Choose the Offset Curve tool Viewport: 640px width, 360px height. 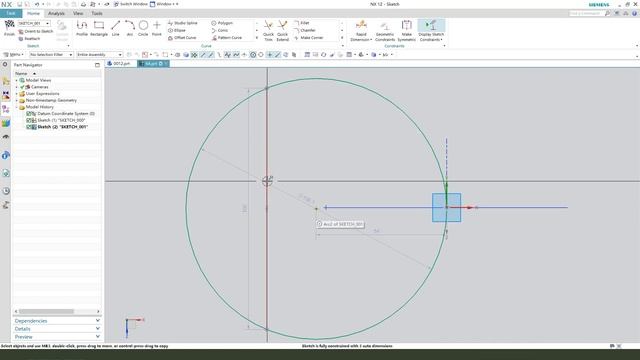point(182,38)
